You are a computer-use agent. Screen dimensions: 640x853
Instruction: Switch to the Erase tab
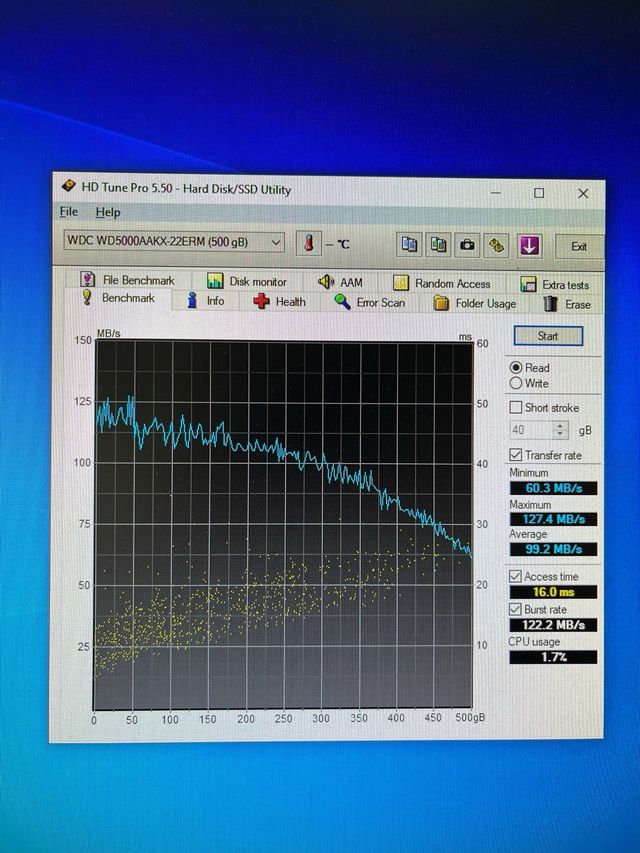[x=567, y=304]
